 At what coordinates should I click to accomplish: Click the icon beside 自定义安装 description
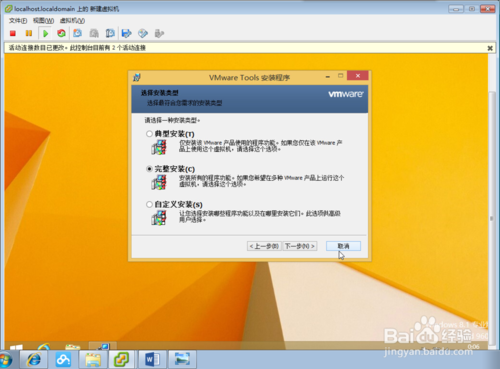pos(159,218)
